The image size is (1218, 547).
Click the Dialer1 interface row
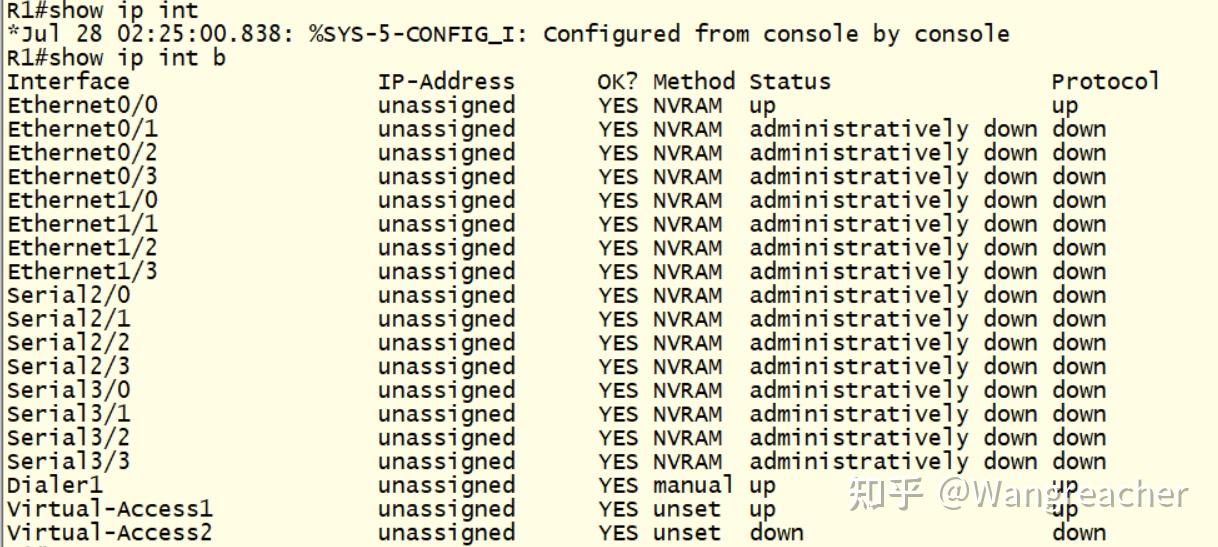[x=557, y=486]
